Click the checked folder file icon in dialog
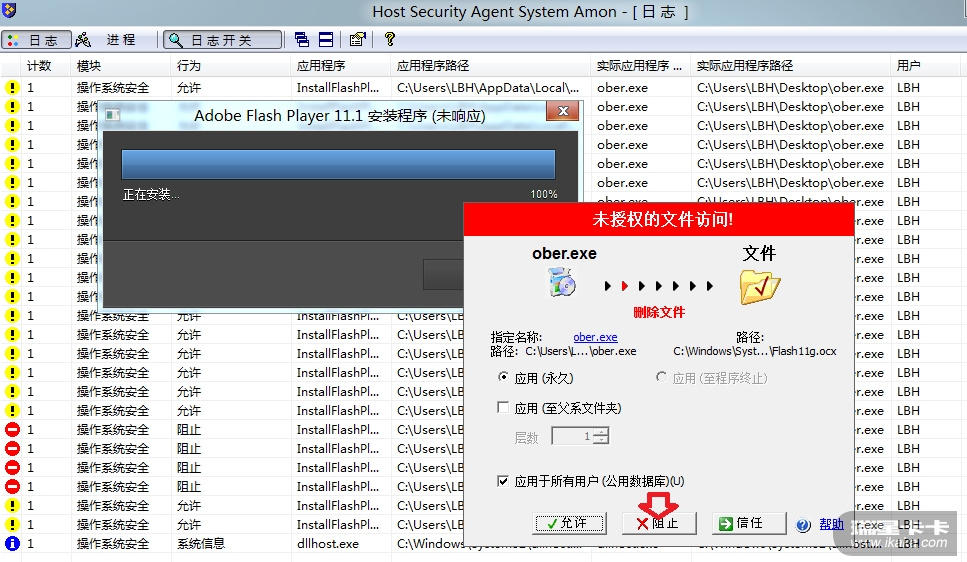This screenshot has height=562, width=967. tap(760, 288)
